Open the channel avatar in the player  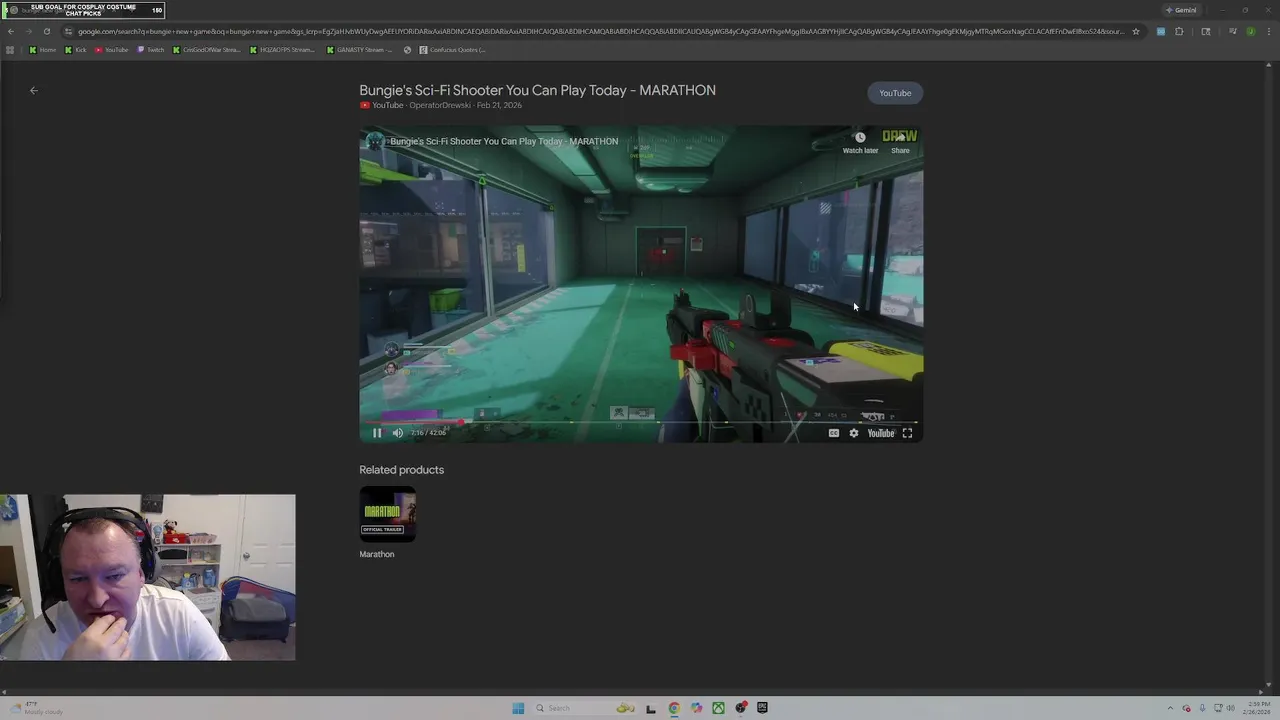tap(375, 141)
